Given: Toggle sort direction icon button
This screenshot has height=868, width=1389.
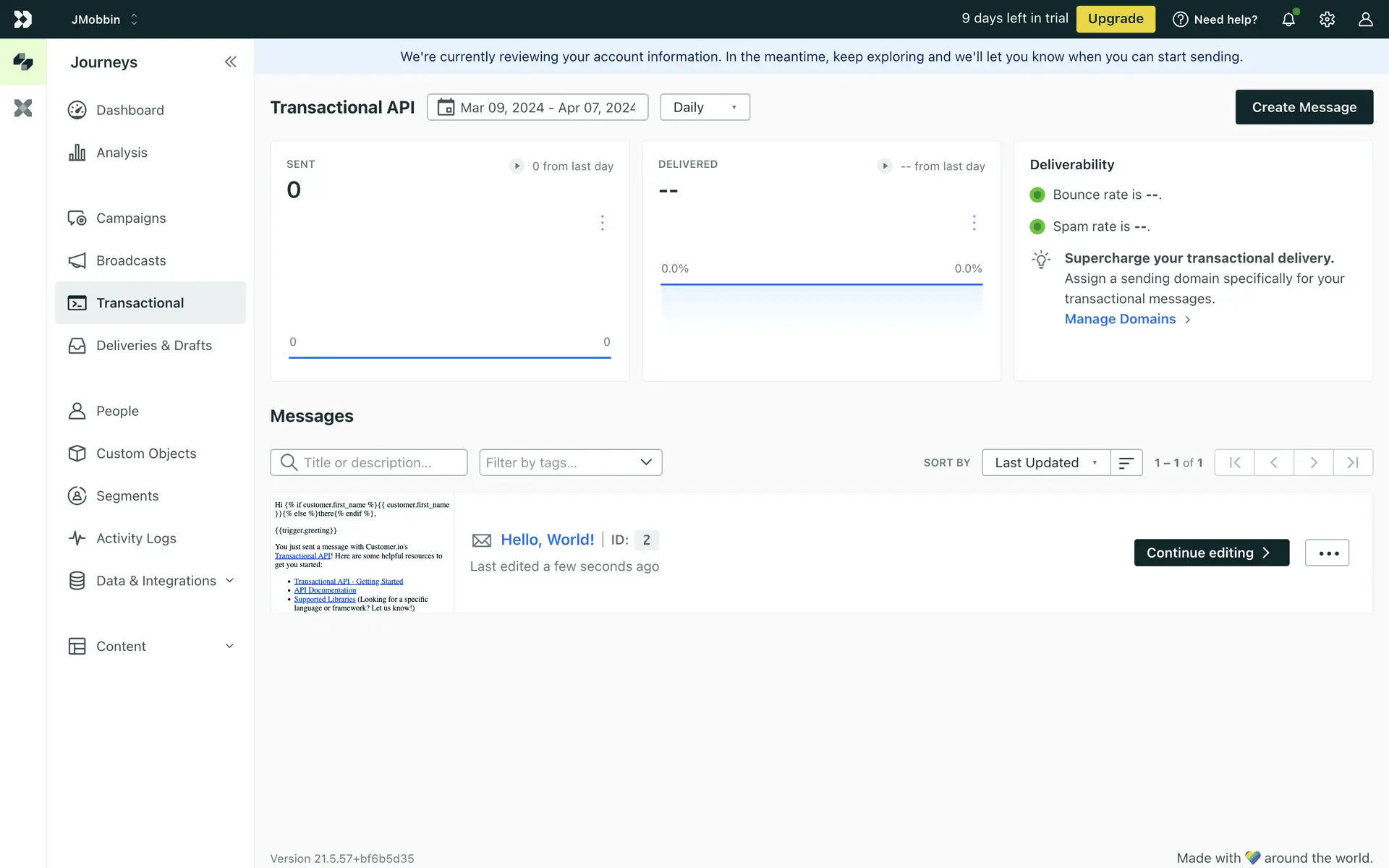Looking at the screenshot, I should 1126,463.
